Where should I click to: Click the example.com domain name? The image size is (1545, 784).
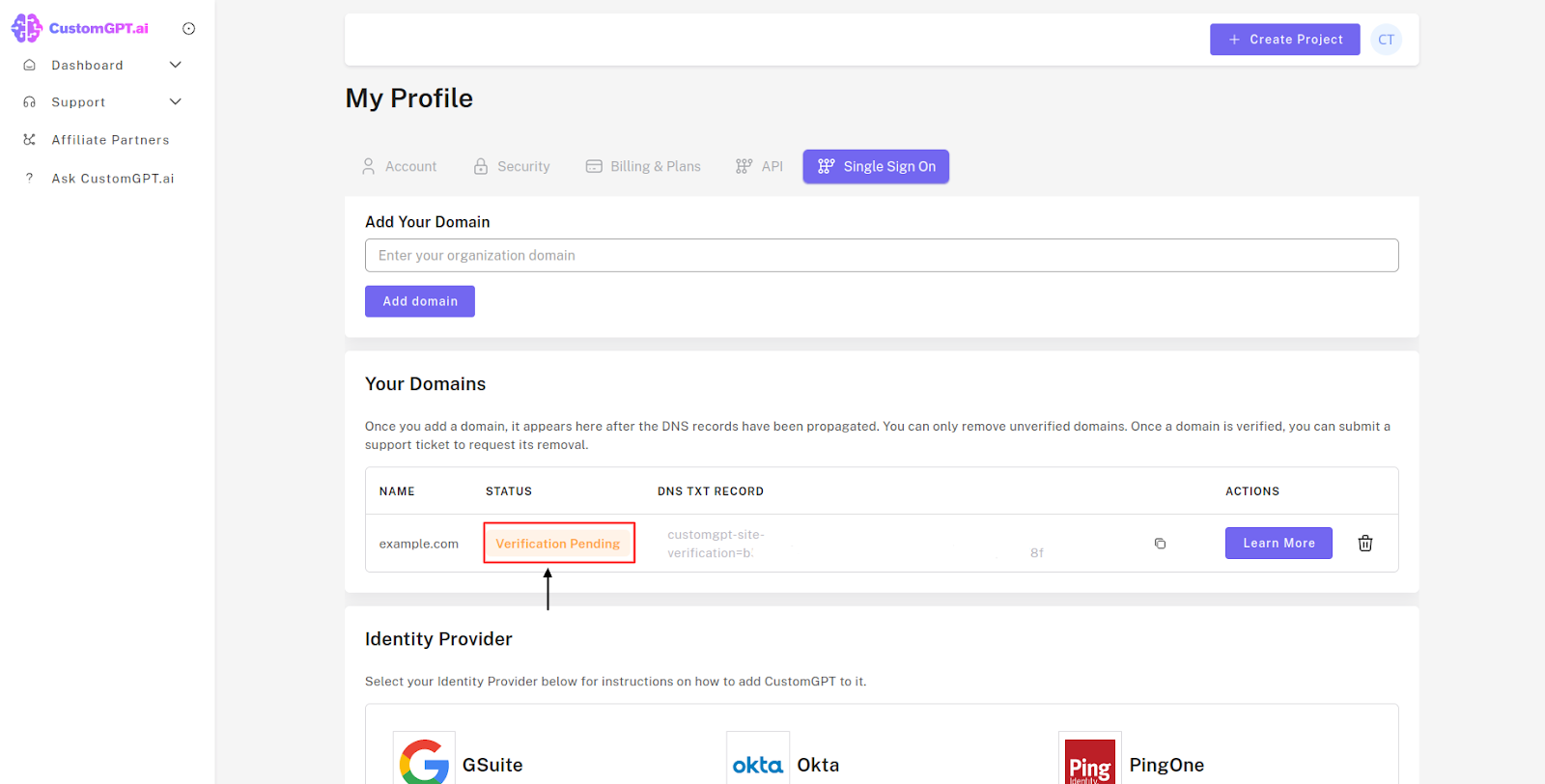419,544
